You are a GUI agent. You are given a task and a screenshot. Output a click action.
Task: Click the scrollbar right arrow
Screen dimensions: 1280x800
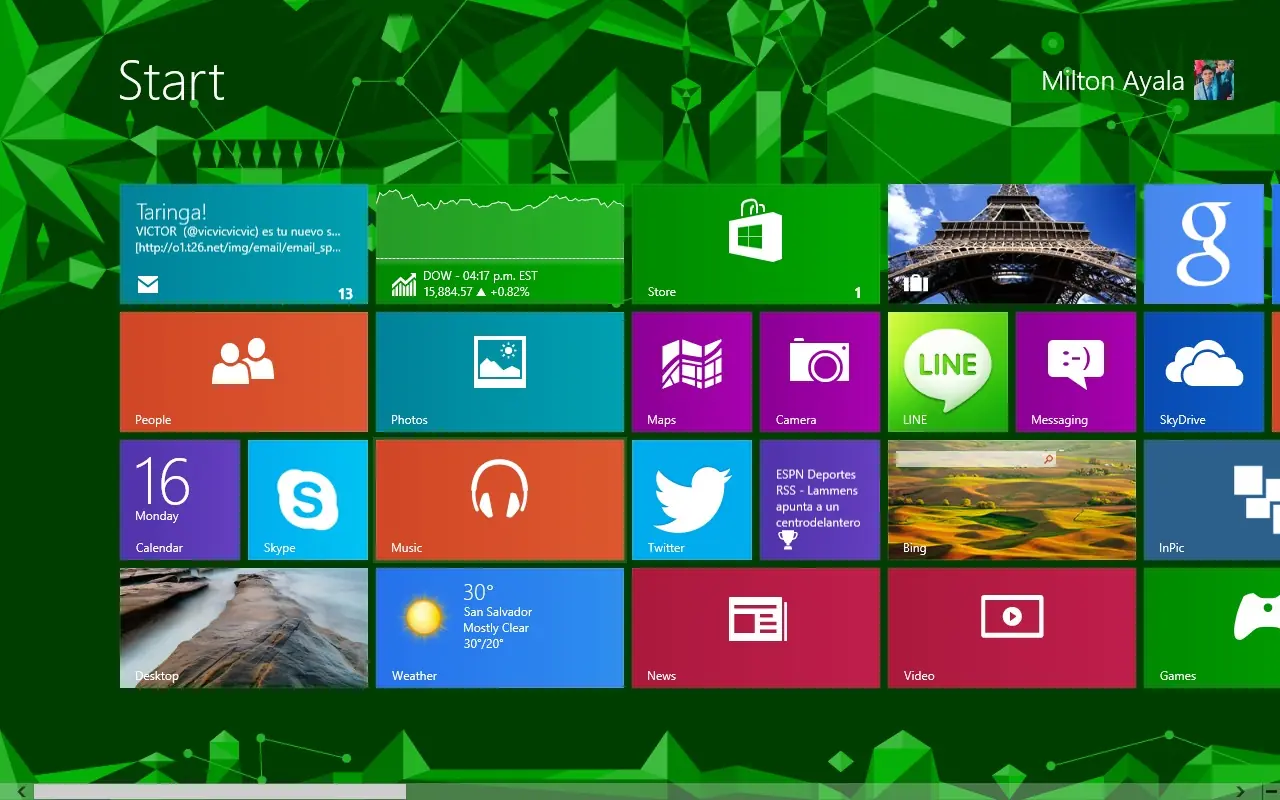pos(1241,792)
